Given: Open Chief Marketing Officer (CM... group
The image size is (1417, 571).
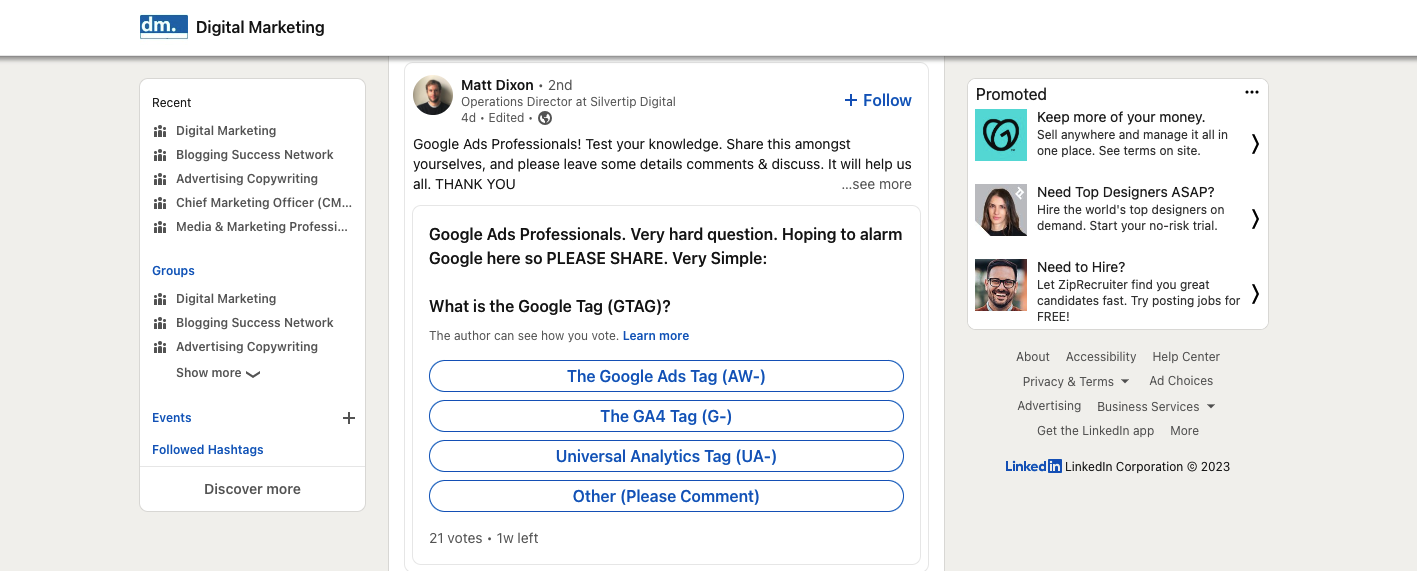Looking at the screenshot, I should 264,203.
